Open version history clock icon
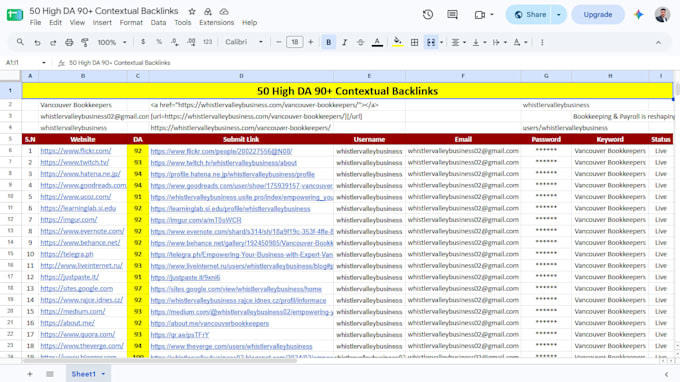 pyautogui.click(x=428, y=15)
